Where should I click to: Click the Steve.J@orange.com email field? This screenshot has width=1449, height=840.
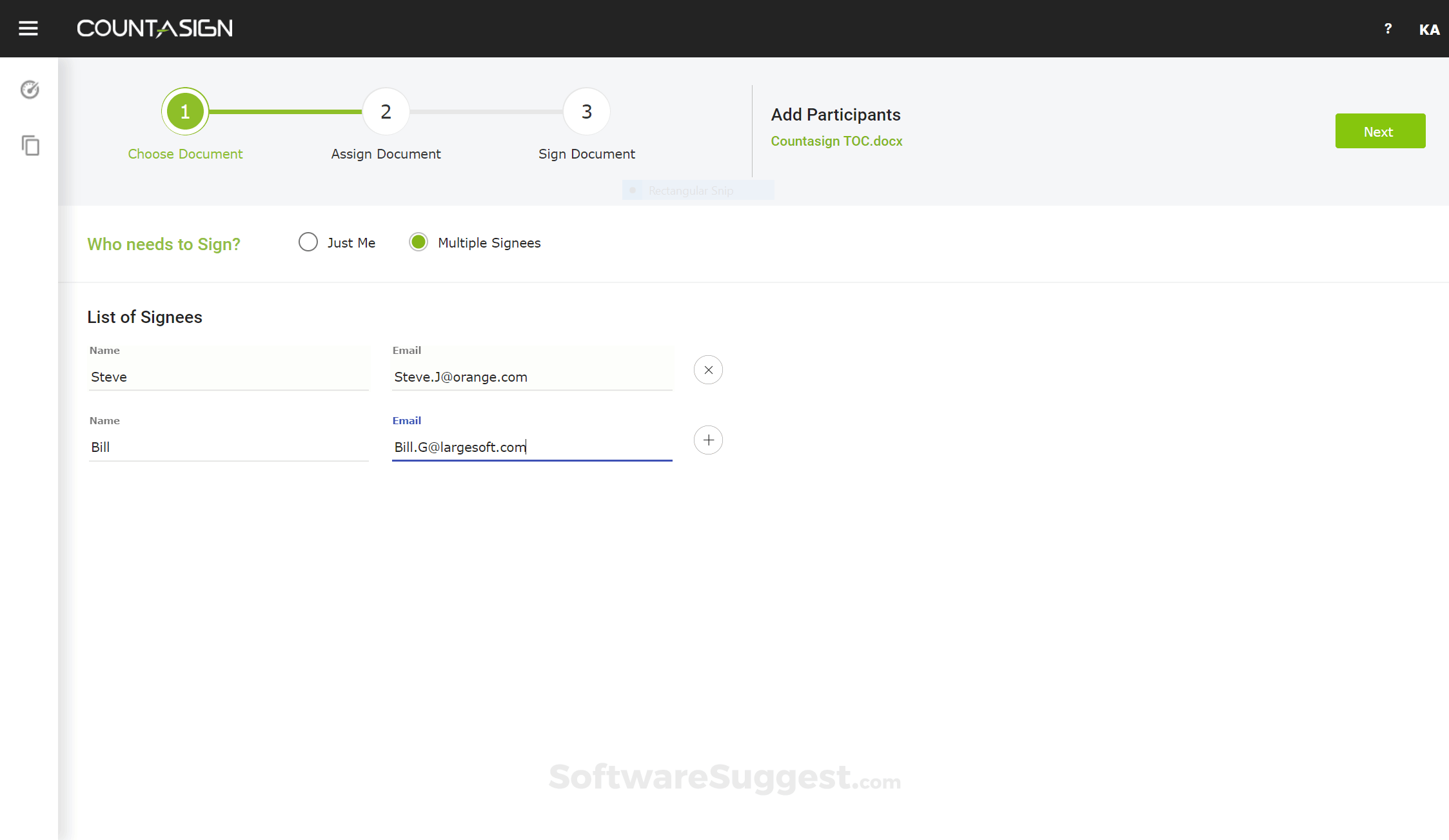531,377
